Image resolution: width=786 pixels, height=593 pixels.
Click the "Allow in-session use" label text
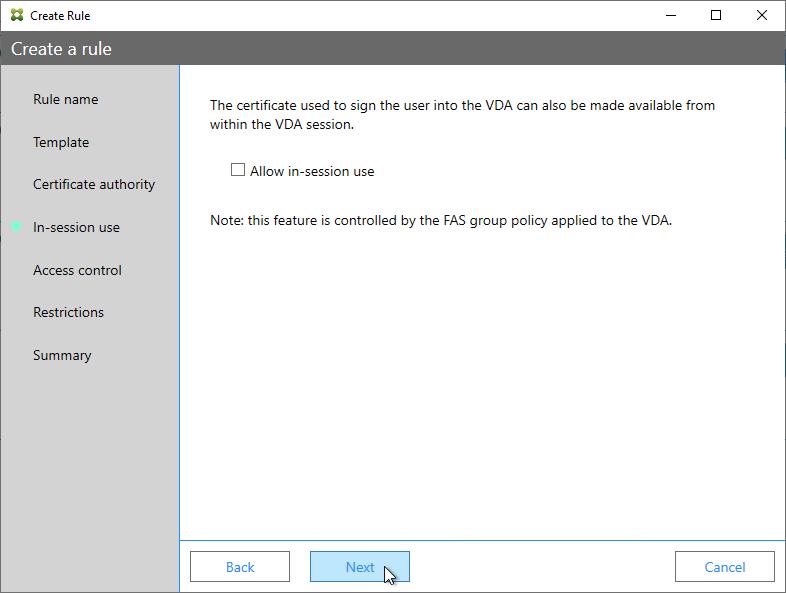[312, 171]
